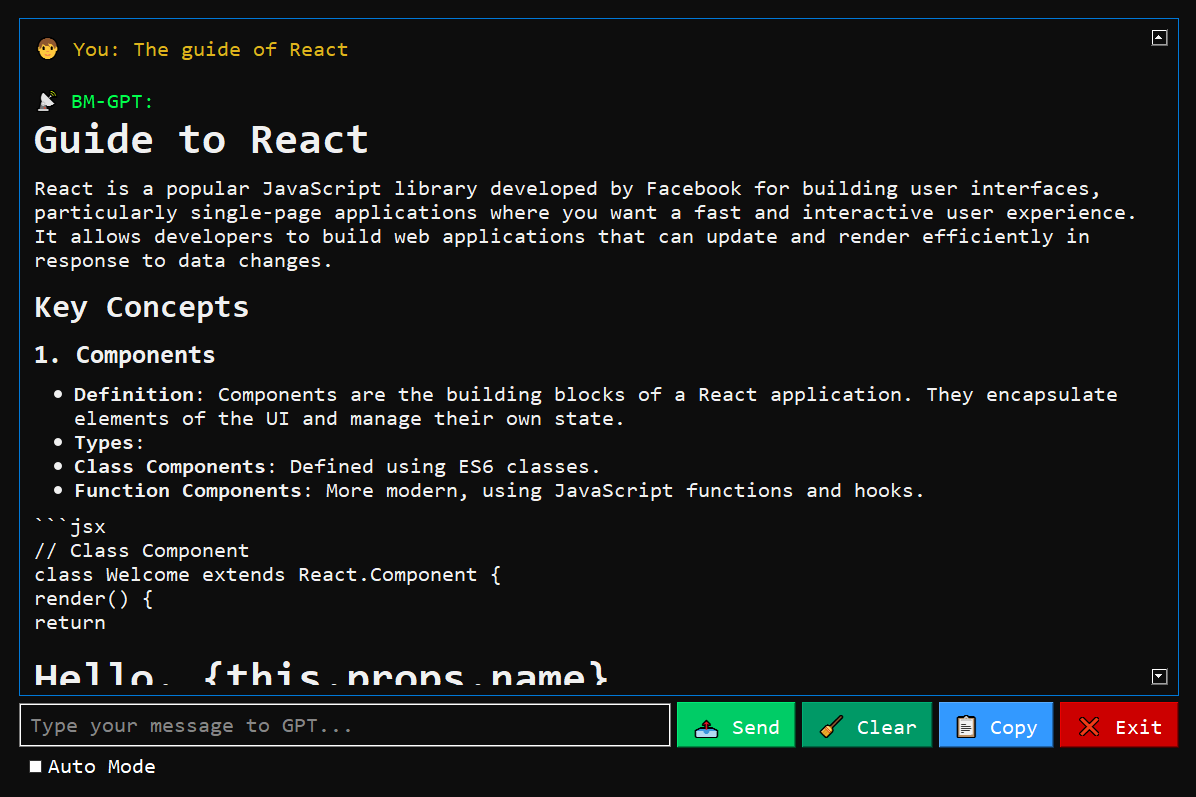Click the "Auto Mode" label text
The width and height of the screenshot is (1196, 797).
point(101,766)
